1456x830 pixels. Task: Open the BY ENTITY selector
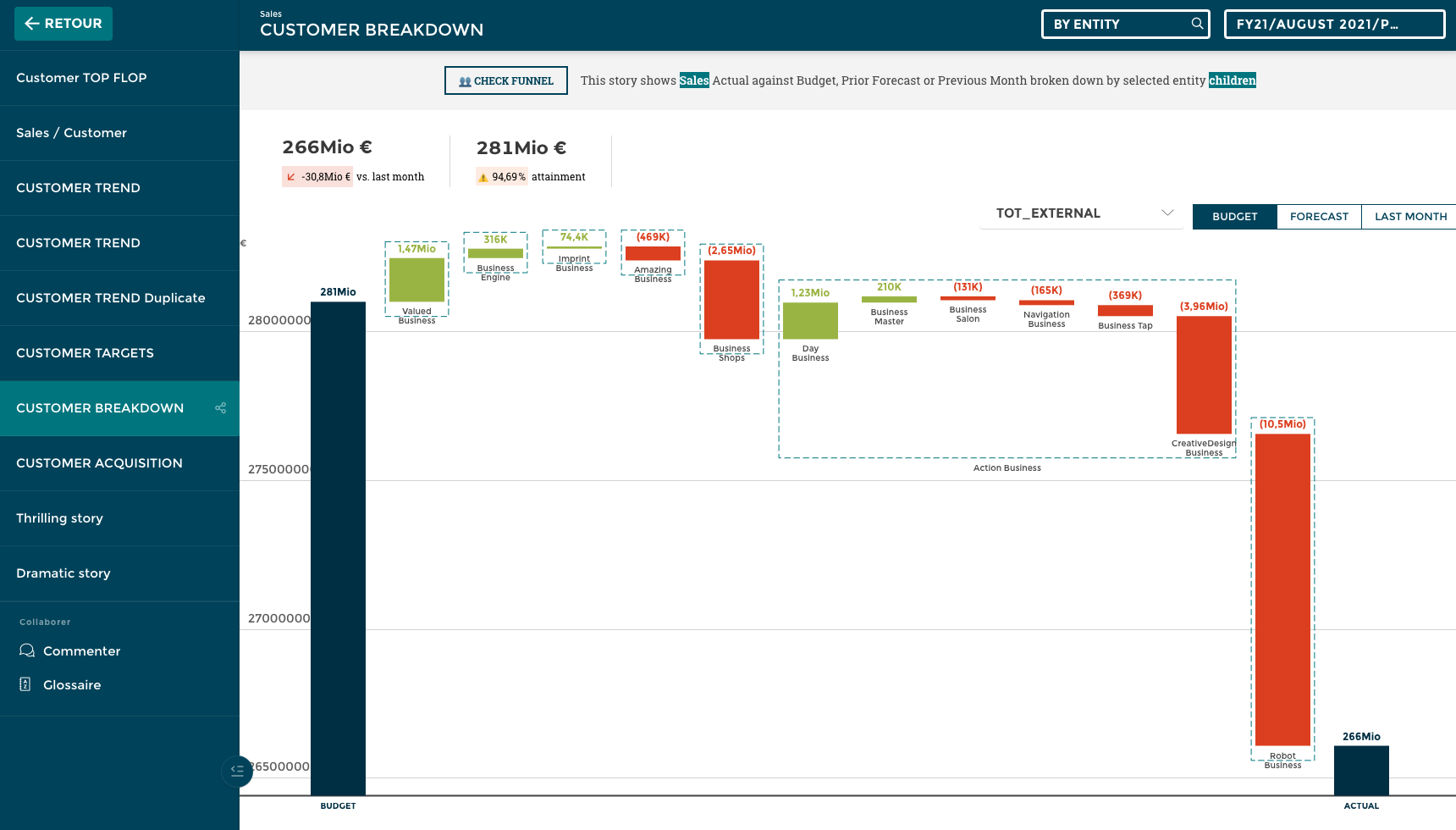click(x=1117, y=24)
